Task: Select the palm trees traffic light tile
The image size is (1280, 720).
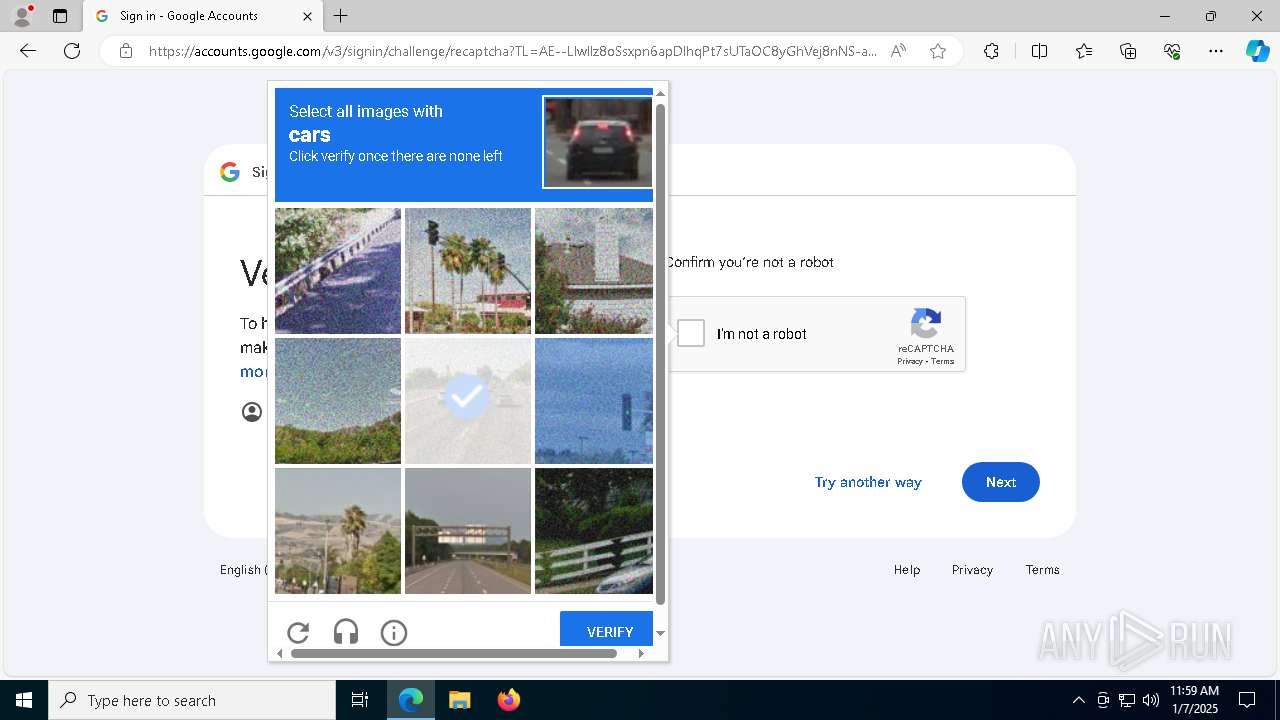Action: click(x=468, y=270)
